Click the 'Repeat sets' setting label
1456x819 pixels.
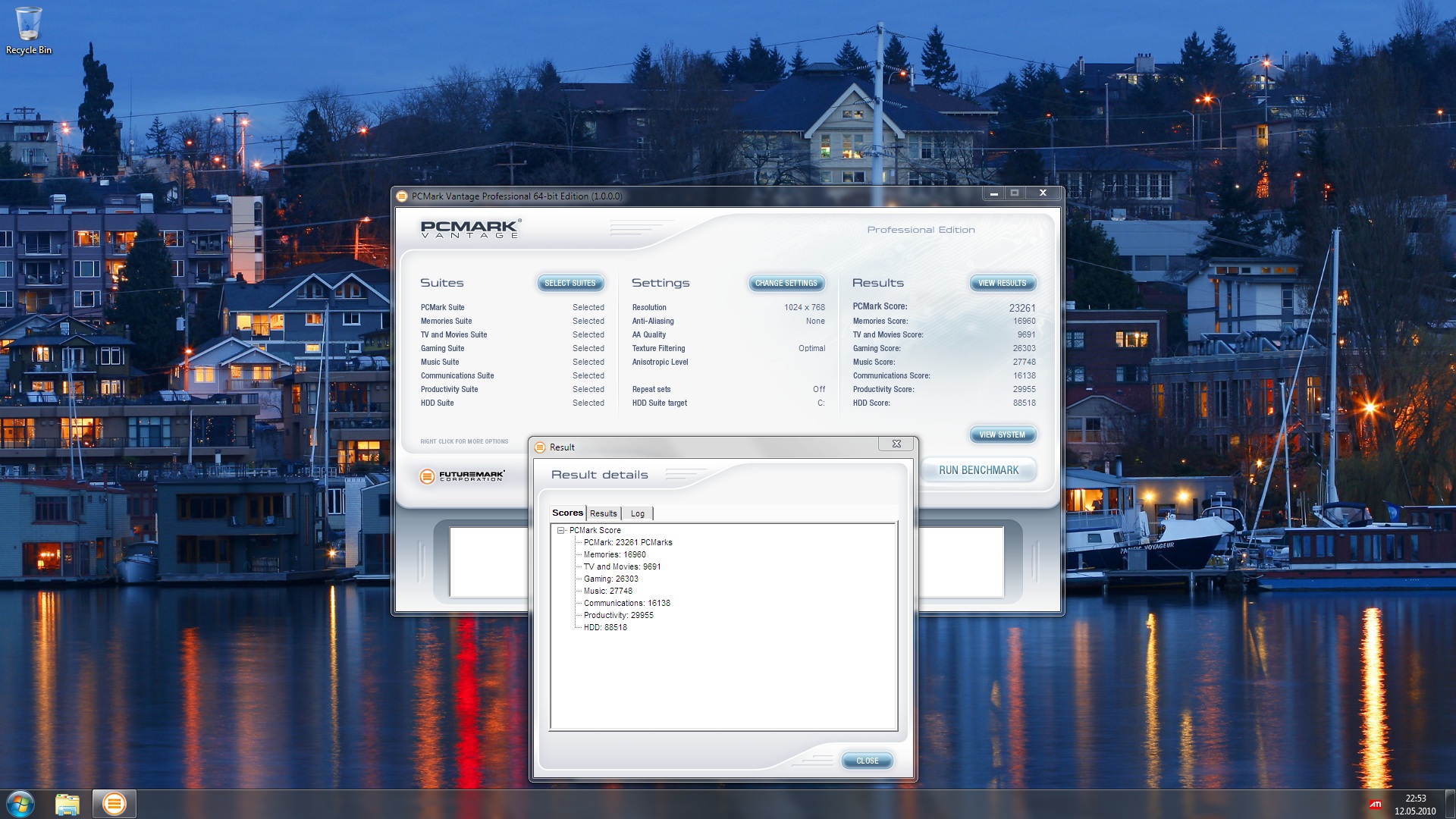[651, 390]
